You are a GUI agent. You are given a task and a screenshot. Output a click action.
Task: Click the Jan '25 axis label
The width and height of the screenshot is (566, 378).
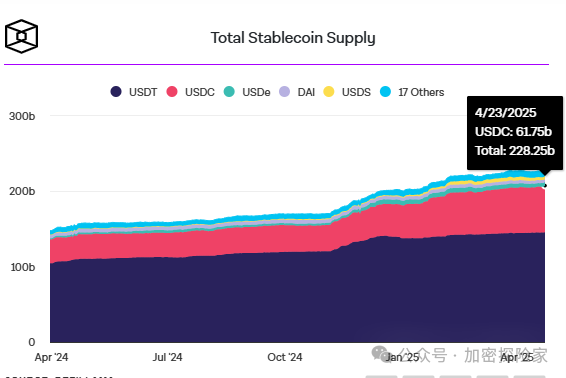pos(402,357)
